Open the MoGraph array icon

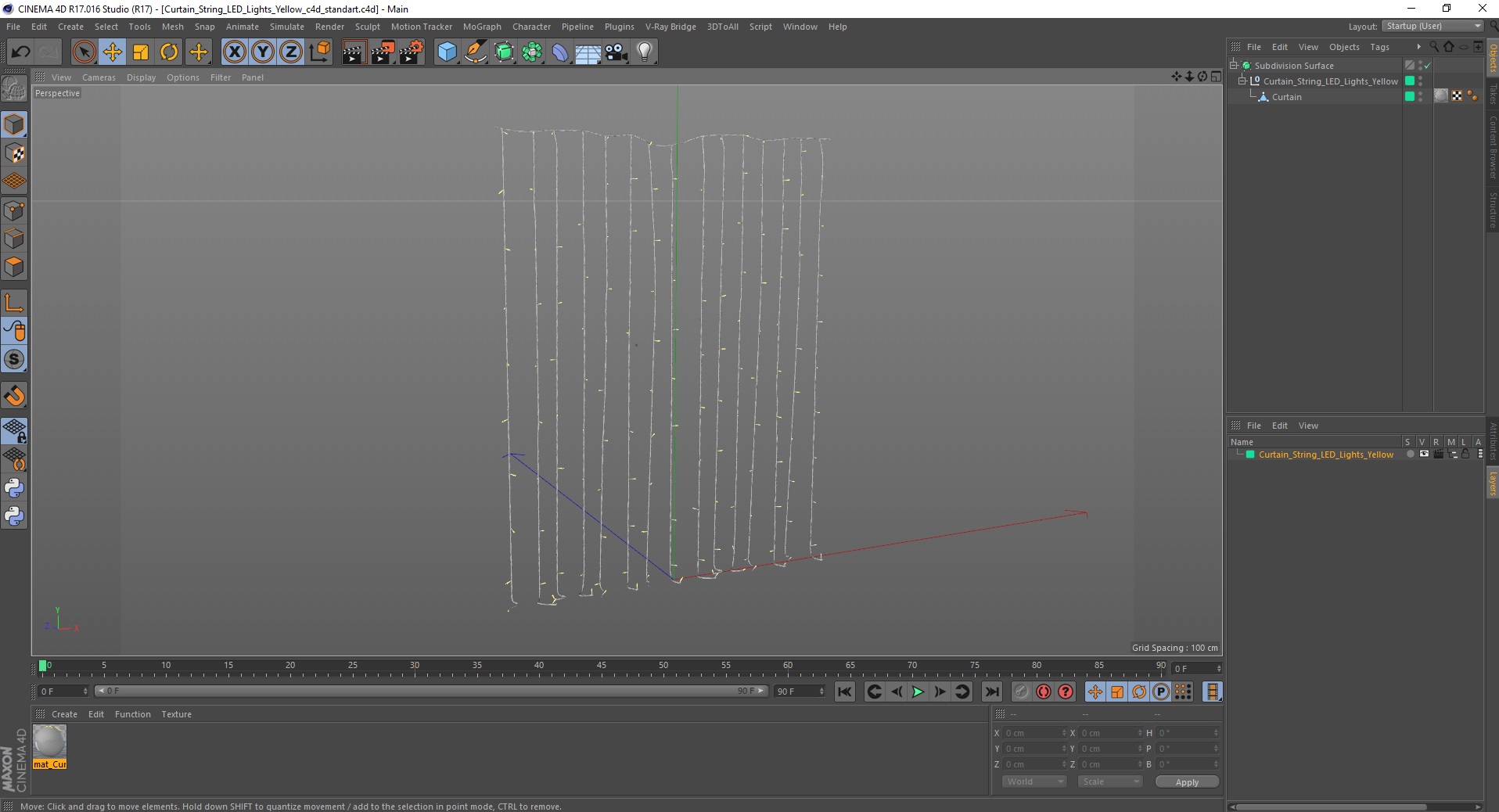pyautogui.click(x=533, y=52)
